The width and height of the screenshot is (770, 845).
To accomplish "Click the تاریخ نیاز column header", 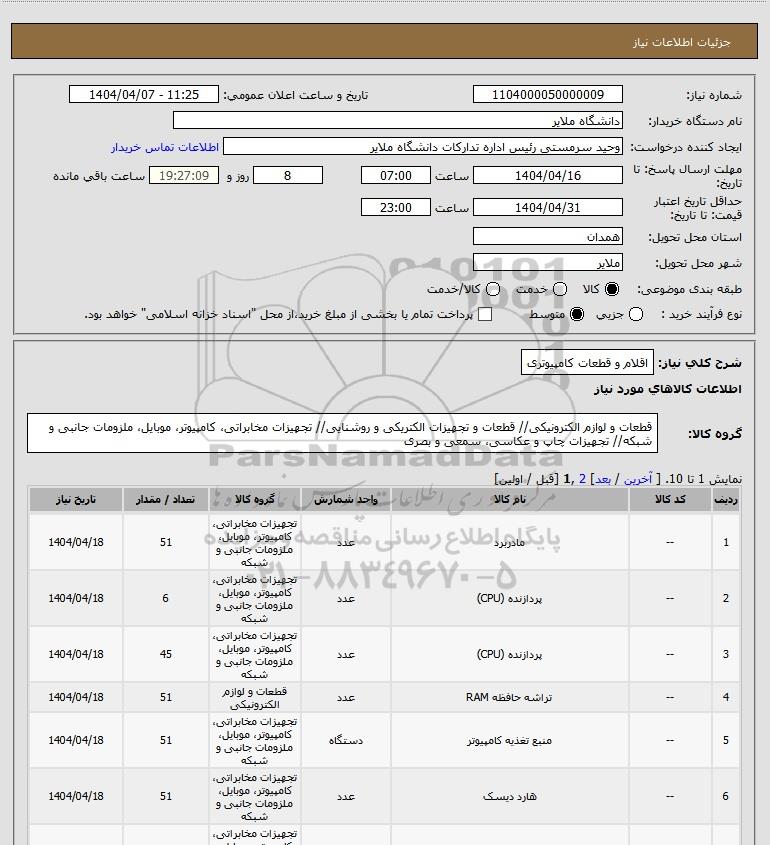I will [76, 500].
